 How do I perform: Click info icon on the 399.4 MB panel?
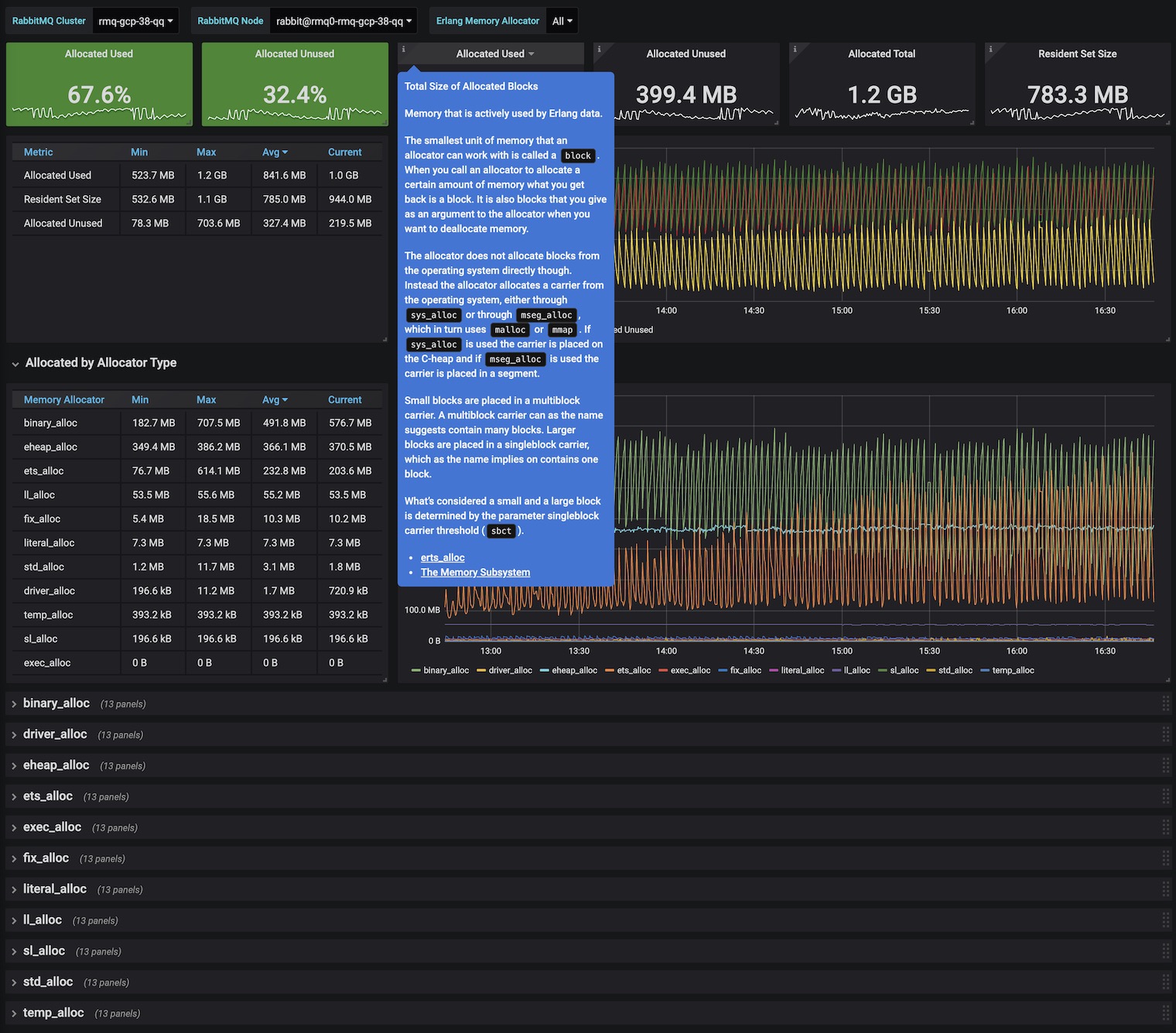pyautogui.click(x=599, y=49)
